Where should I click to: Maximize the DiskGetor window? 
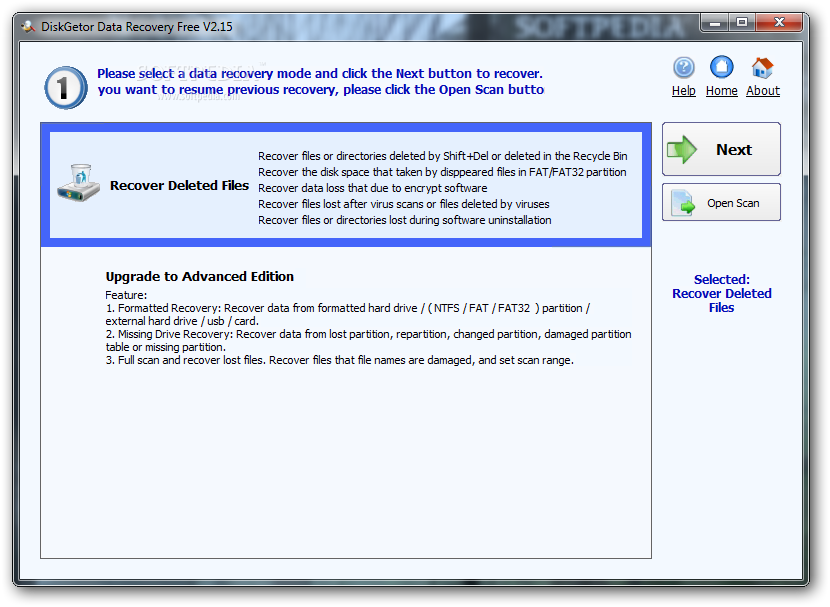(742, 22)
